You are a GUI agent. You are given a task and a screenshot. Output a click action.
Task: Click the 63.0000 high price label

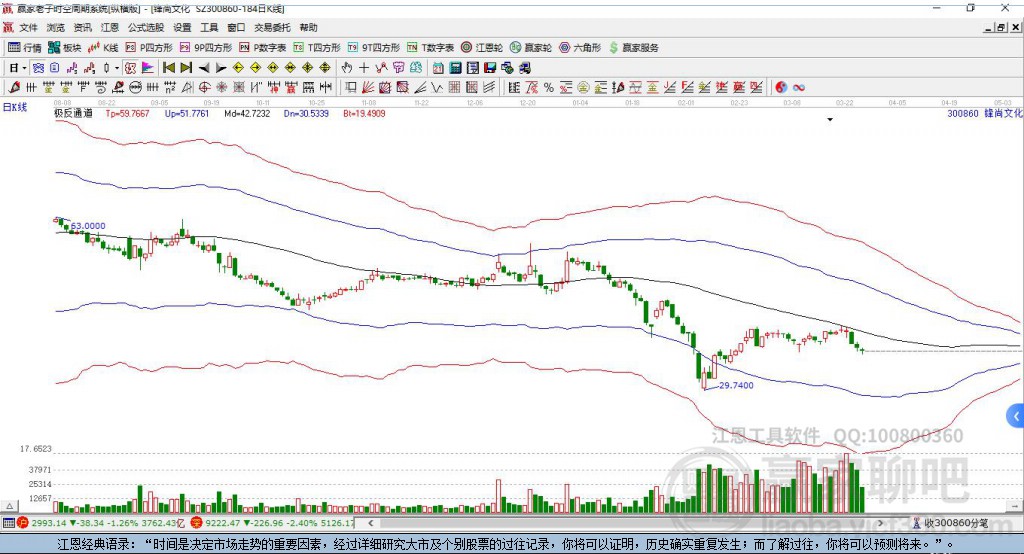[88, 226]
